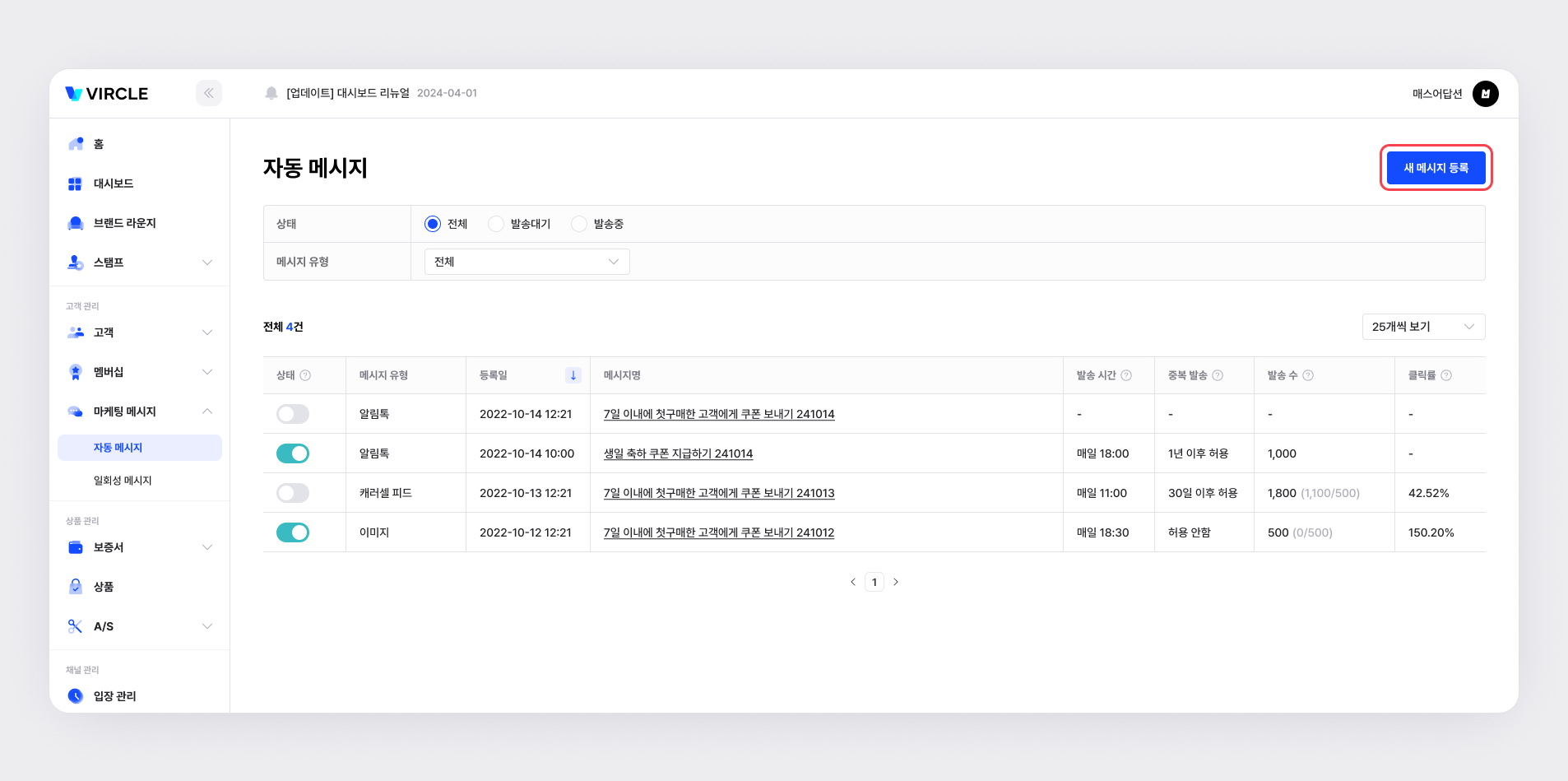The height and width of the screenshot is (781, 1568).
Task: Click the 마케팅 메시지 icon
Action: 76,411
